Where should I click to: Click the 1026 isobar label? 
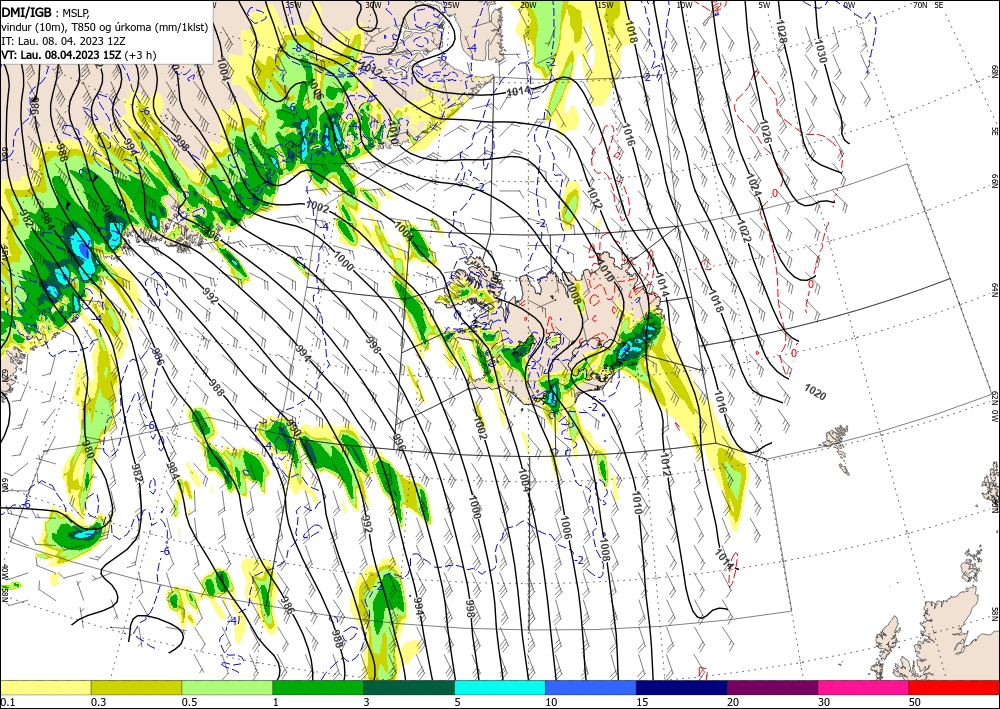767,131
